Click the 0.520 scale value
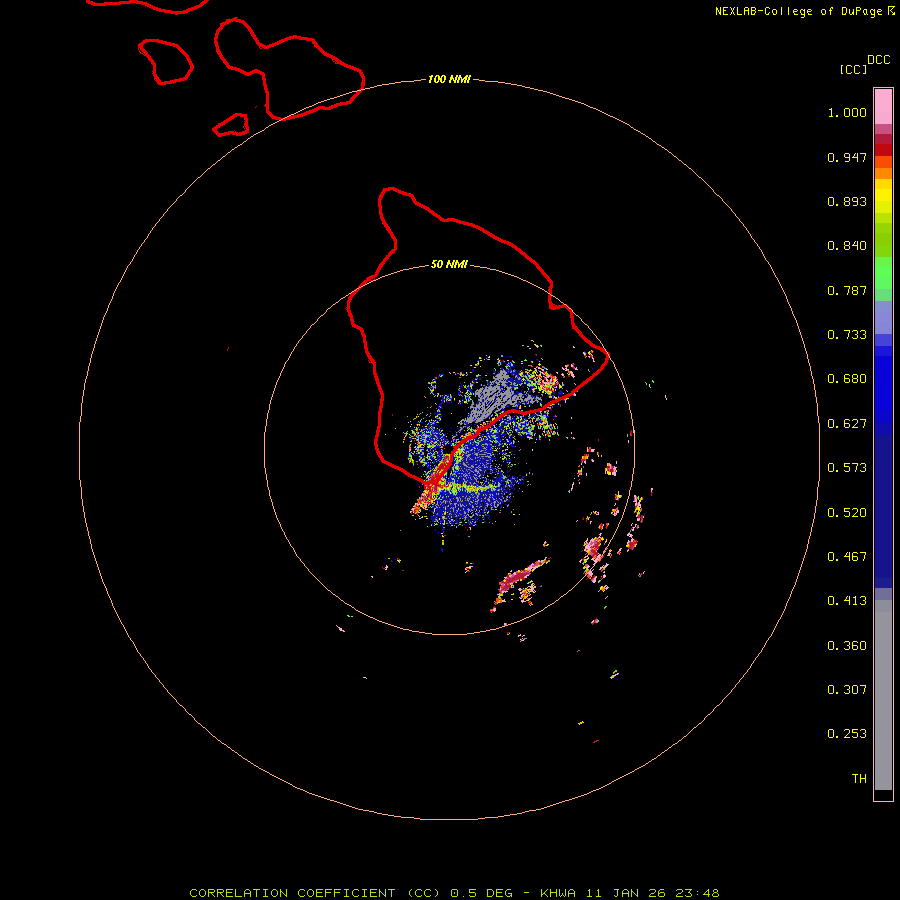Image resolution: width=900 pixels, height=900 pixels. pyautogui.click(x=847, y=513)
